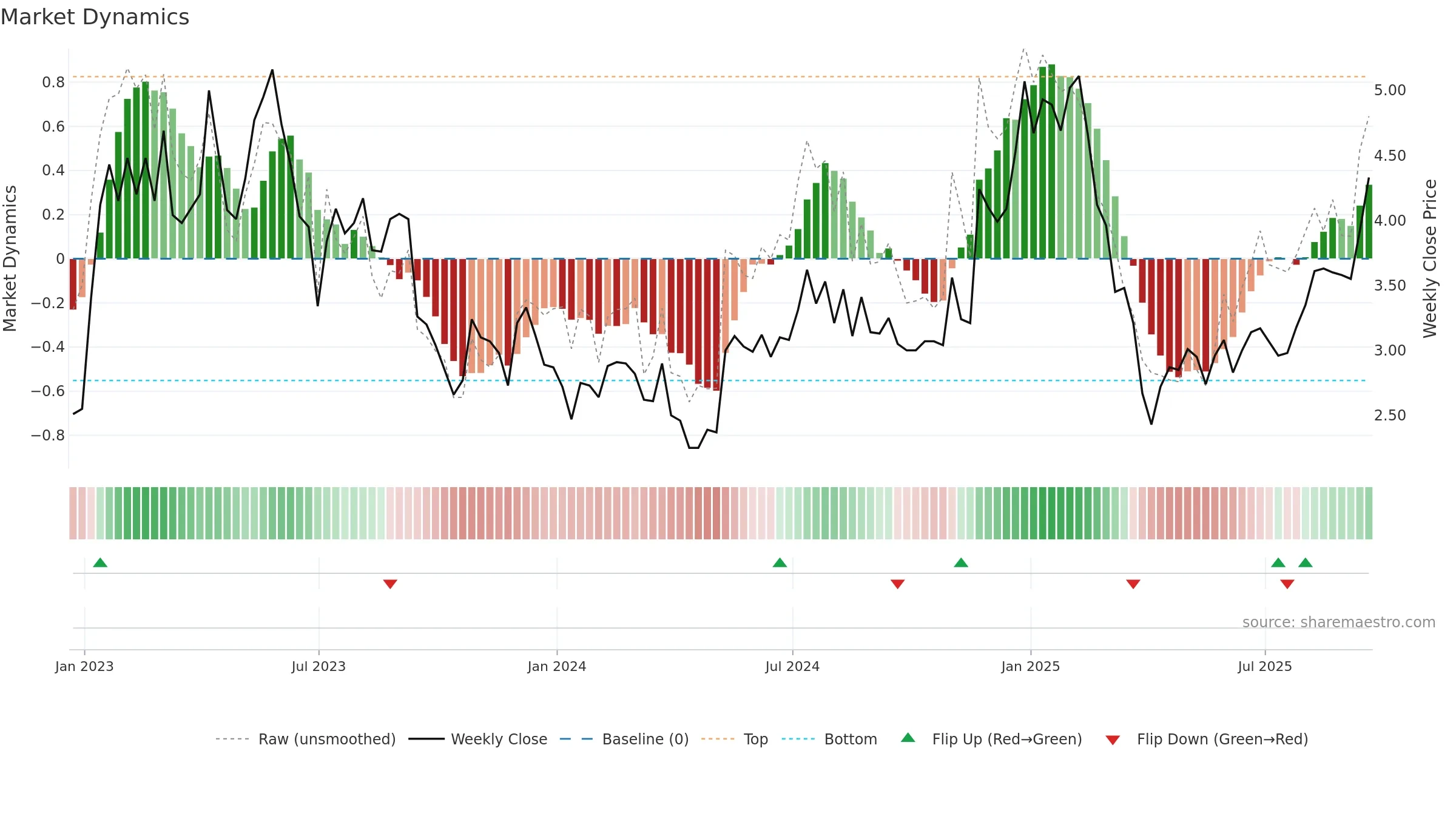
Task: Select the flip-up marker just before Jul 2024
Action: [780, 562]
